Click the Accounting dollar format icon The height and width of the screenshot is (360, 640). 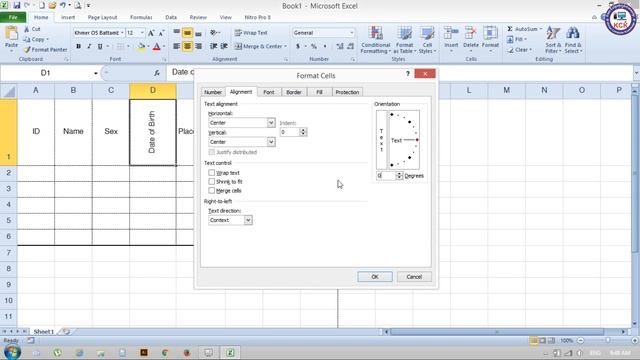(298, 47)
